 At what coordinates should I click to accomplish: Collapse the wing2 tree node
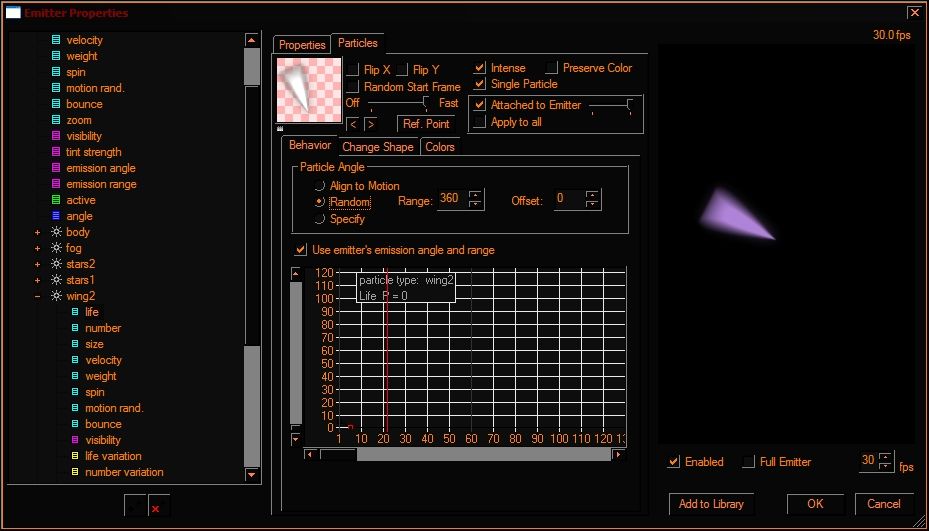coord(37,296)
